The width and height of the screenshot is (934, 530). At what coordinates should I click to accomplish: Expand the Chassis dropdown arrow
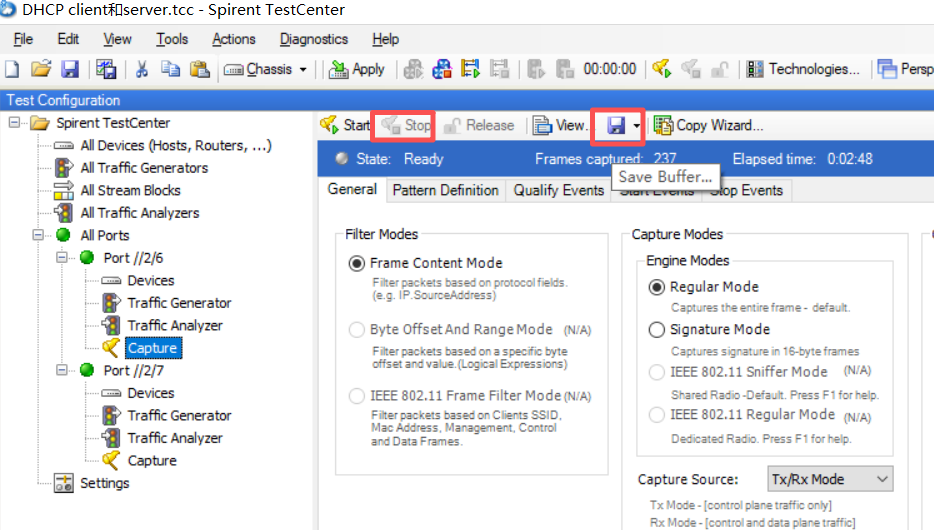[x=303, y=70]
